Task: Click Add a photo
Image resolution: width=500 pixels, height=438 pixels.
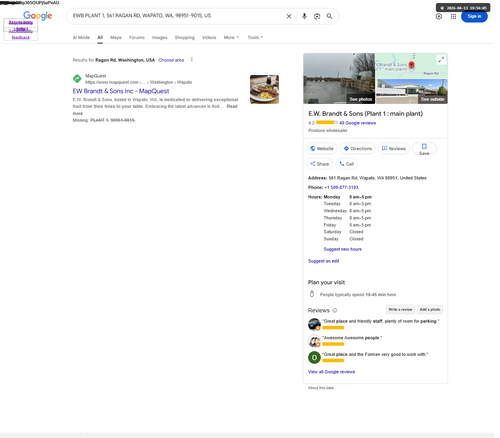Action: pos(430,310)
